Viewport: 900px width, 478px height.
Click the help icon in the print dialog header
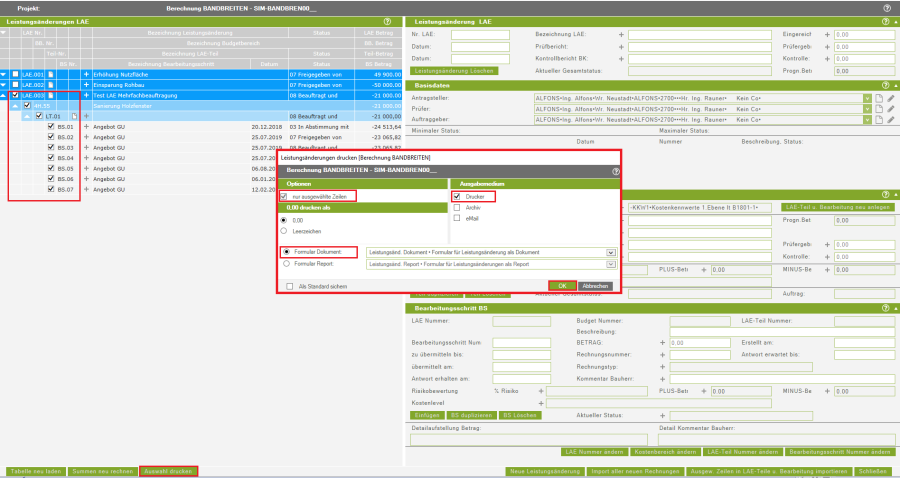pyautogui.click(x=615, y=171)
